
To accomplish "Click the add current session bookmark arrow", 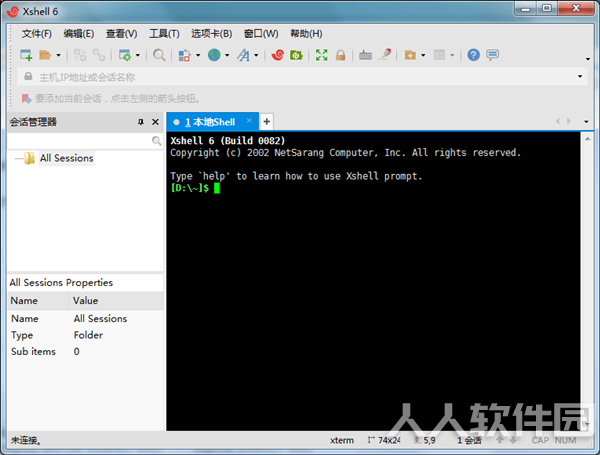I will pos(26,99).
